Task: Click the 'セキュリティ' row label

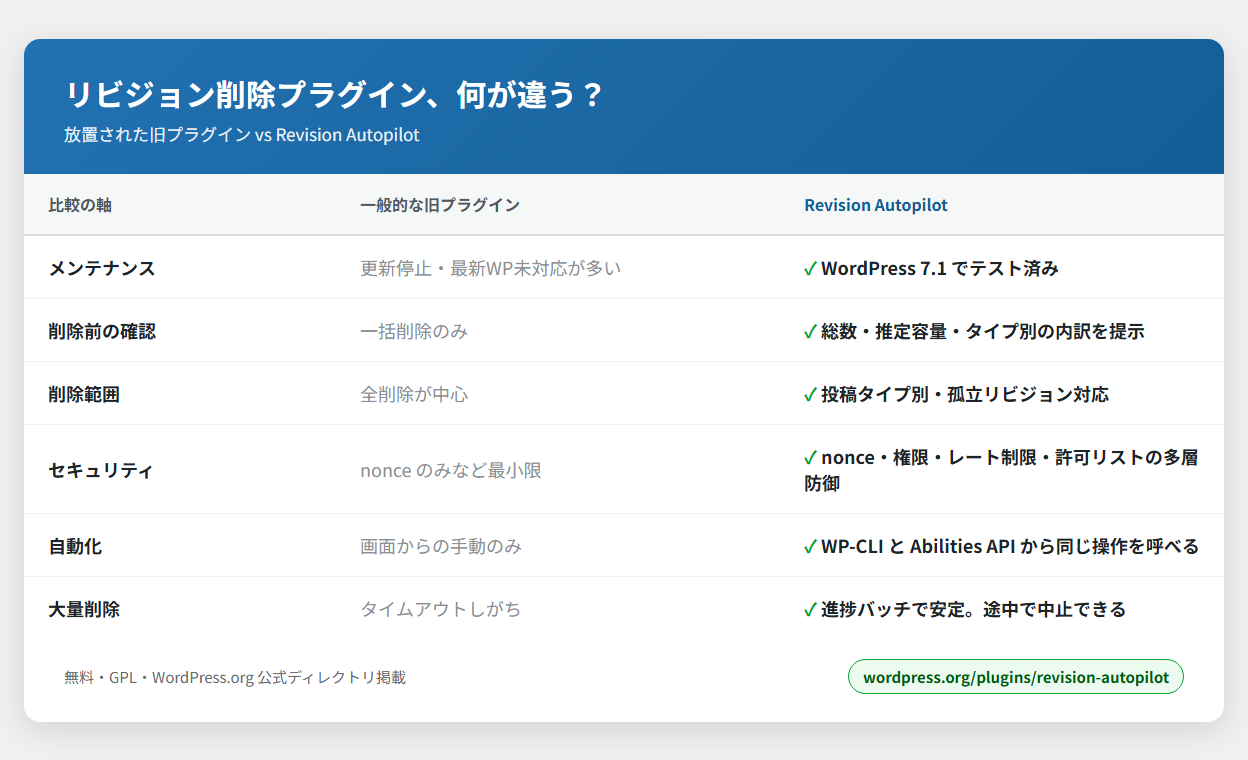Action: [101, 470]
